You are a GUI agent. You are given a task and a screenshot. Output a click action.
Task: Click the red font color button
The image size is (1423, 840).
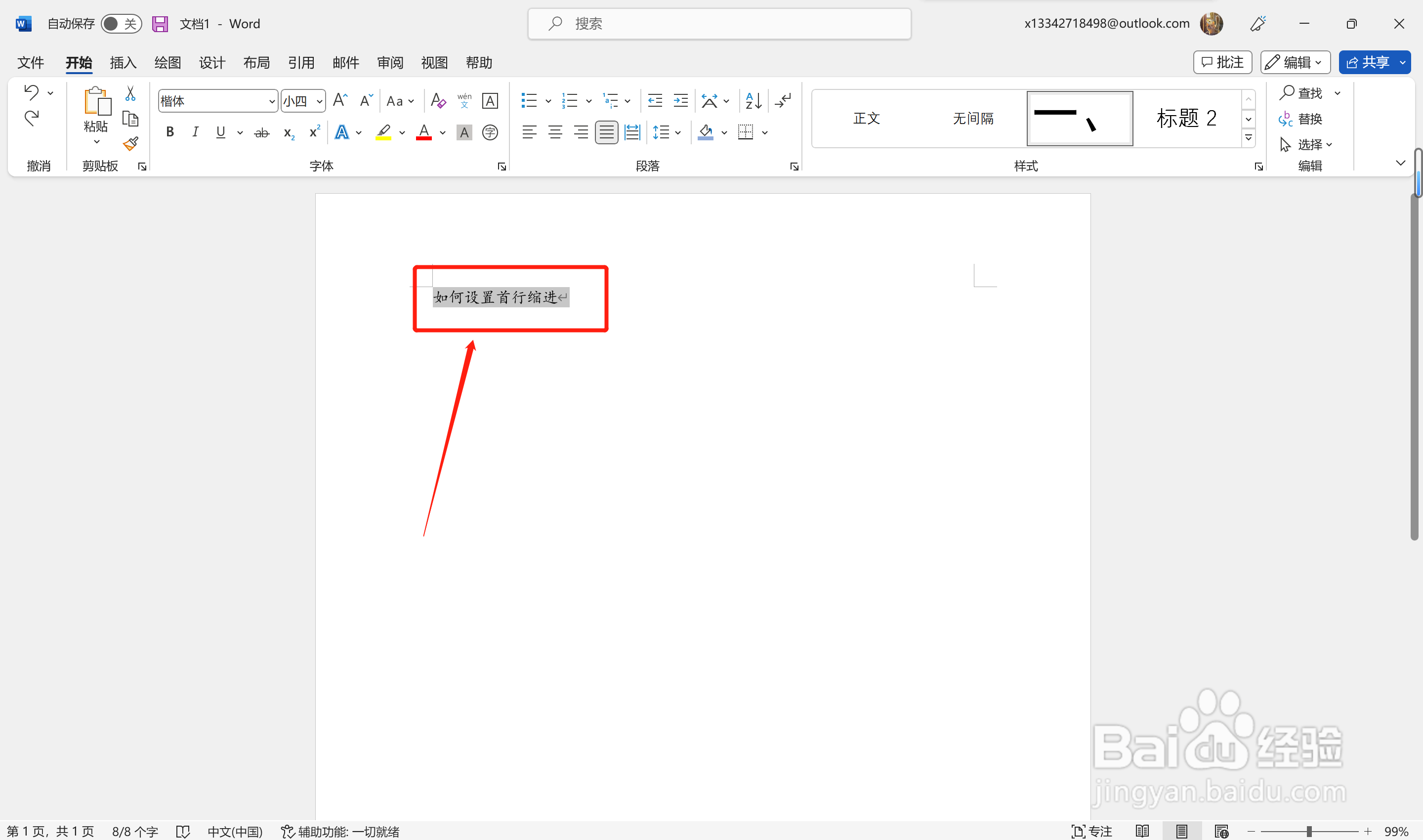coord(424,132)
